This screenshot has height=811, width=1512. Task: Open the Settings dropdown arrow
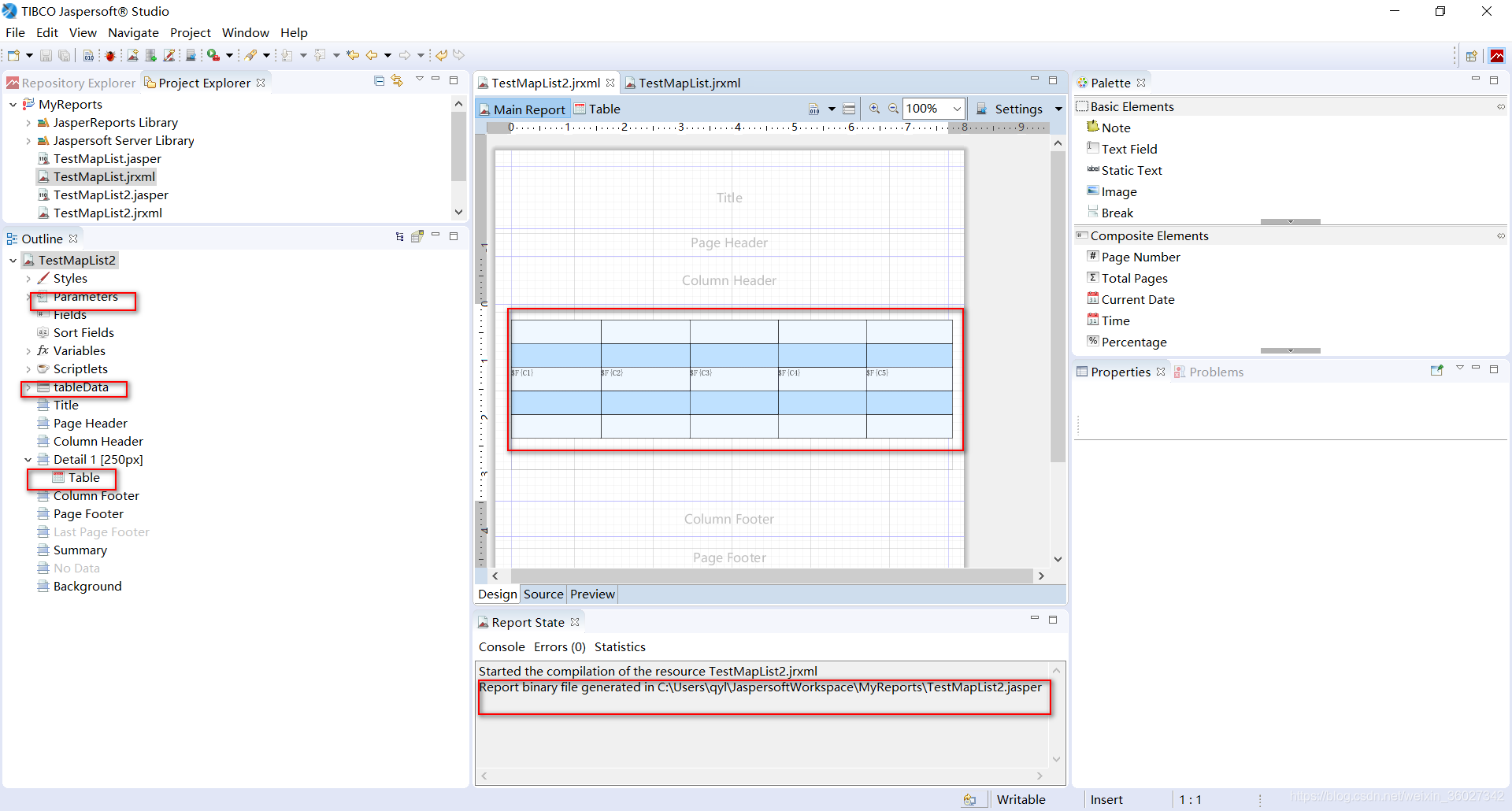tap(1058, 109)
